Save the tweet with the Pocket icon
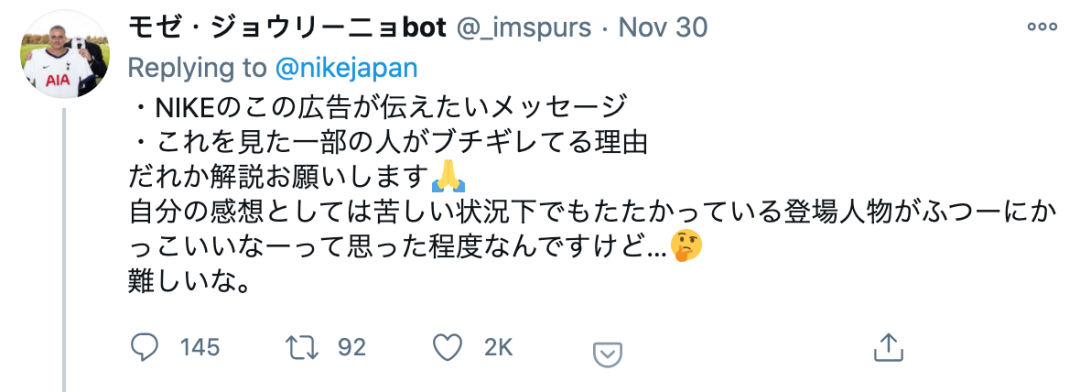 tap(608, 355)
